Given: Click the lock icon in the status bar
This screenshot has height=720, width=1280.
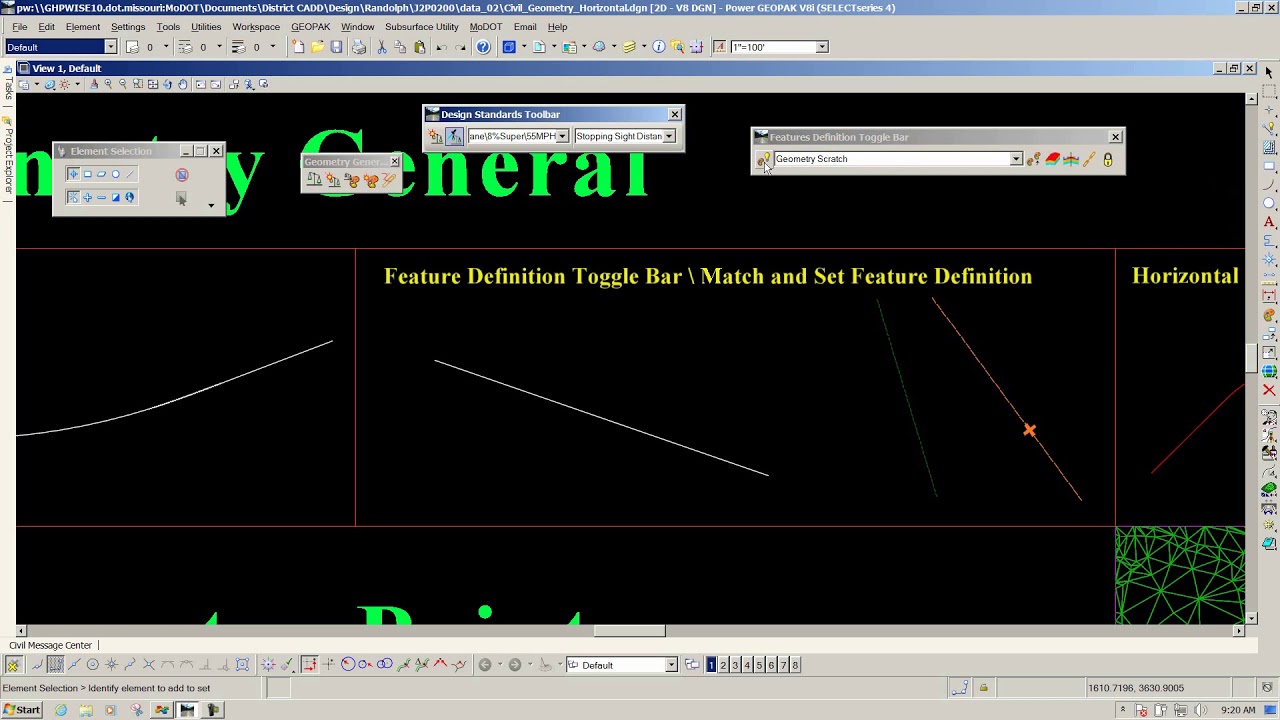Looking at the screenshot, I should (x=983, y=688).
